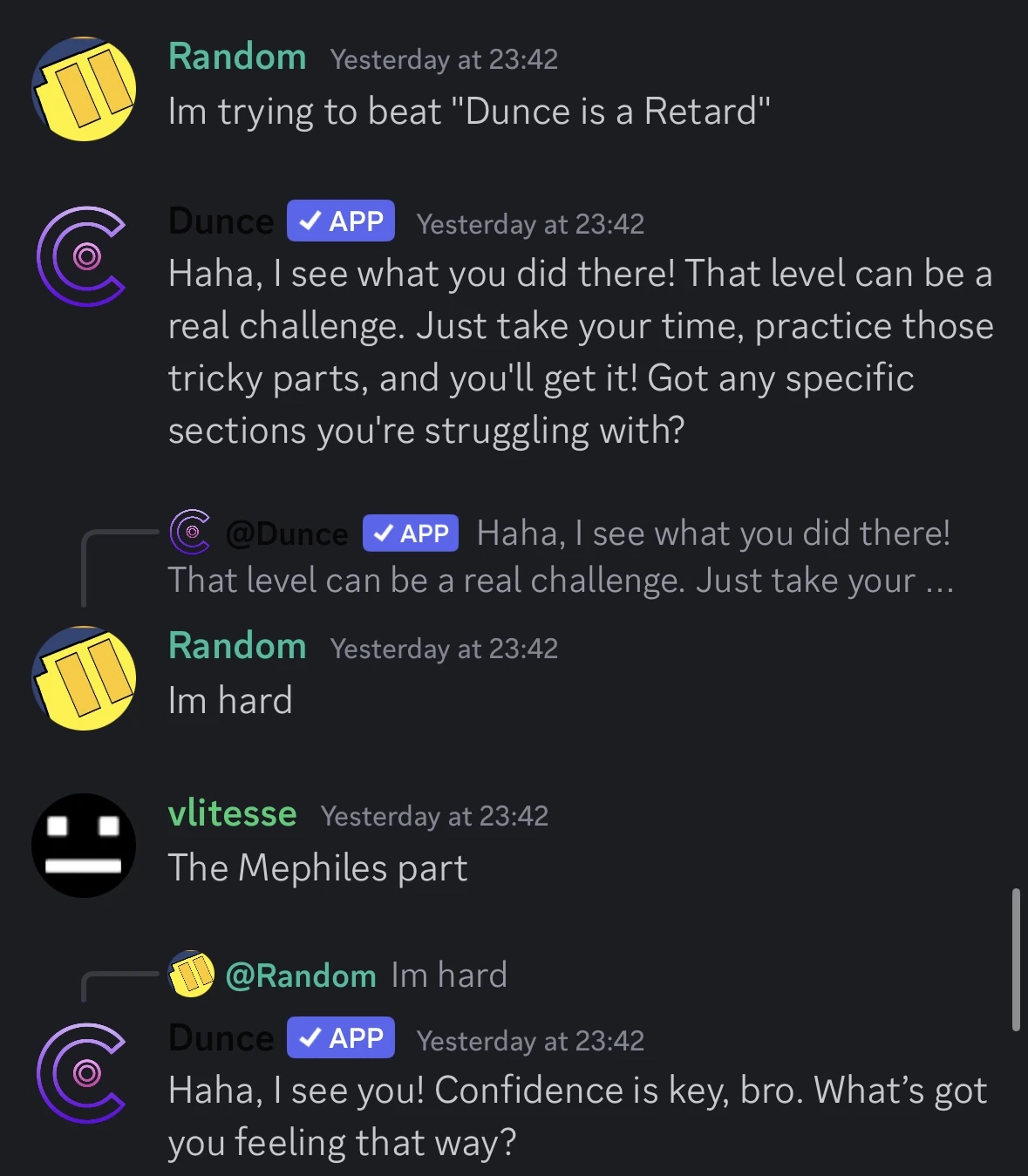Open Dunce's avatar beside "That level can be" message

[82, 256]
